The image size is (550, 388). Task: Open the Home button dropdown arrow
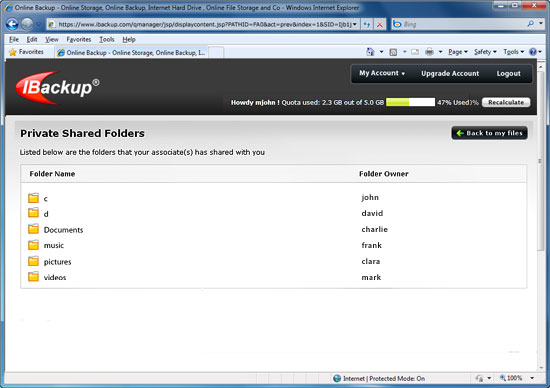381,52
